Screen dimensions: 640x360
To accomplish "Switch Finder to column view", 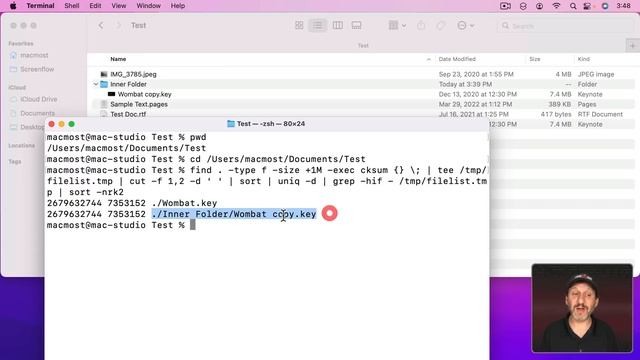I will 338,25.
